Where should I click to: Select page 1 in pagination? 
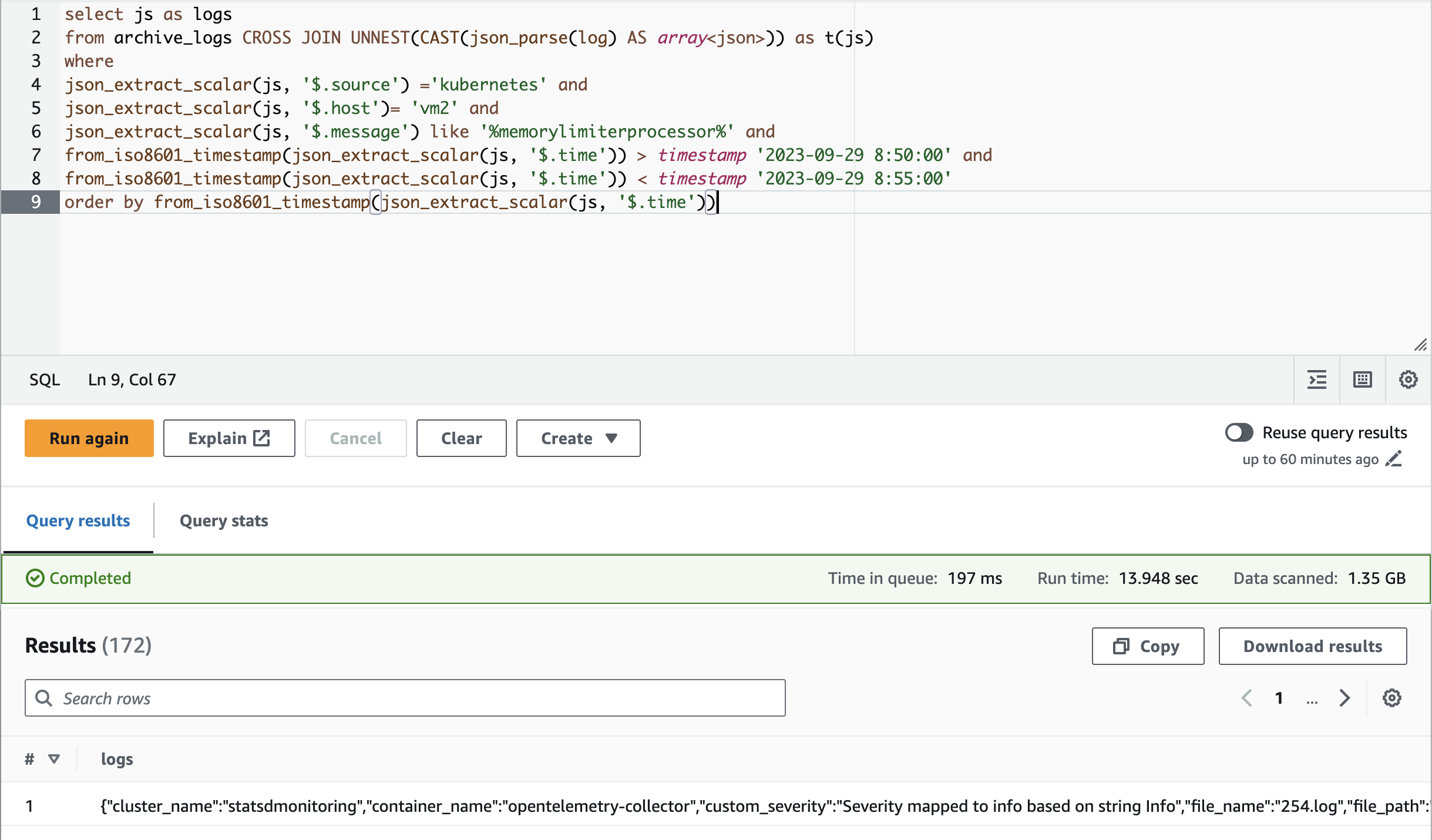[x=1279, y=698]
